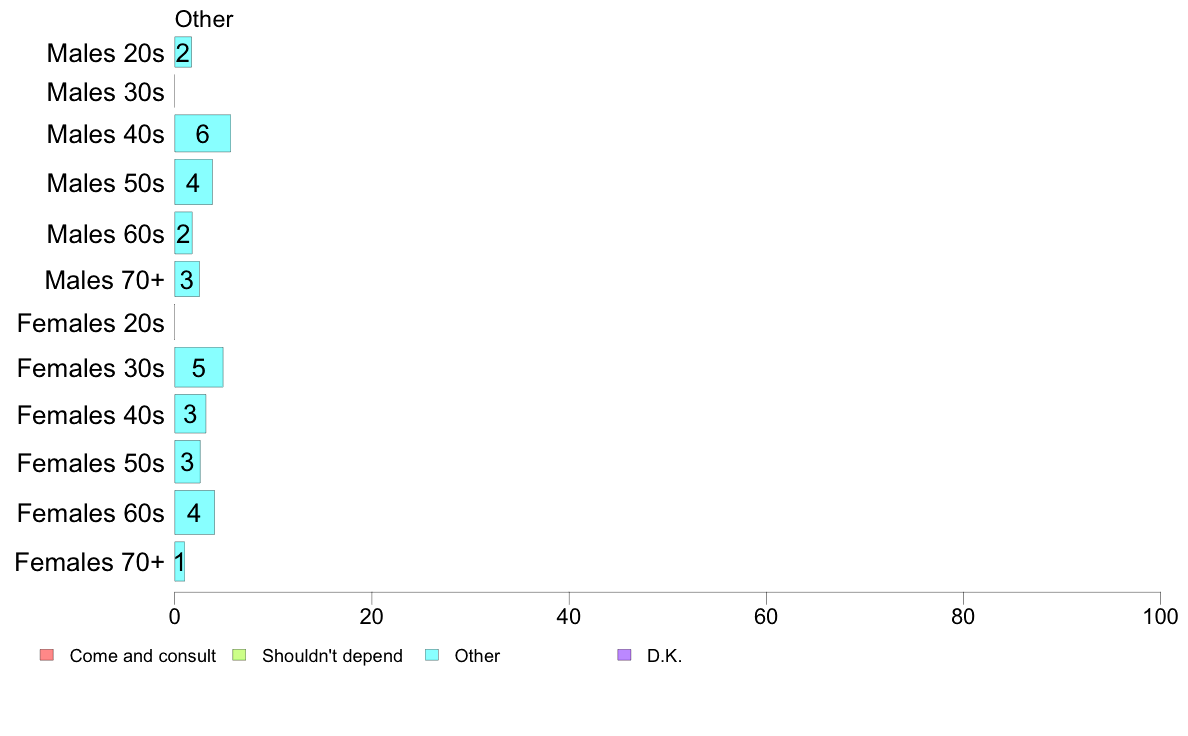Click the Other column title
The height and width of the screenshot is (736, 1188).
coord(204,19)
